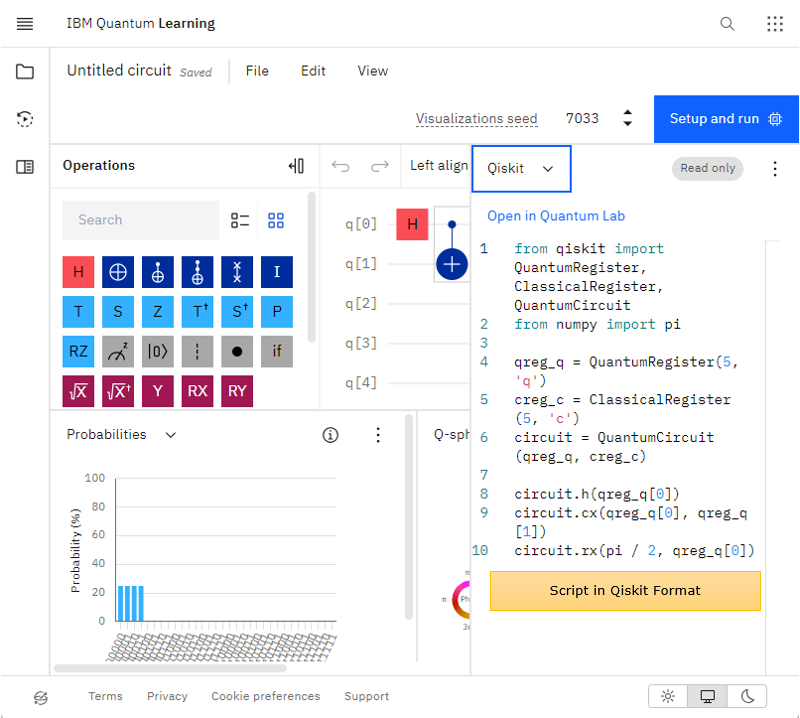Image resolution: width=800 pixels, height=718 pixels.
Task: Select the RX gate
Action: point(197,391)
